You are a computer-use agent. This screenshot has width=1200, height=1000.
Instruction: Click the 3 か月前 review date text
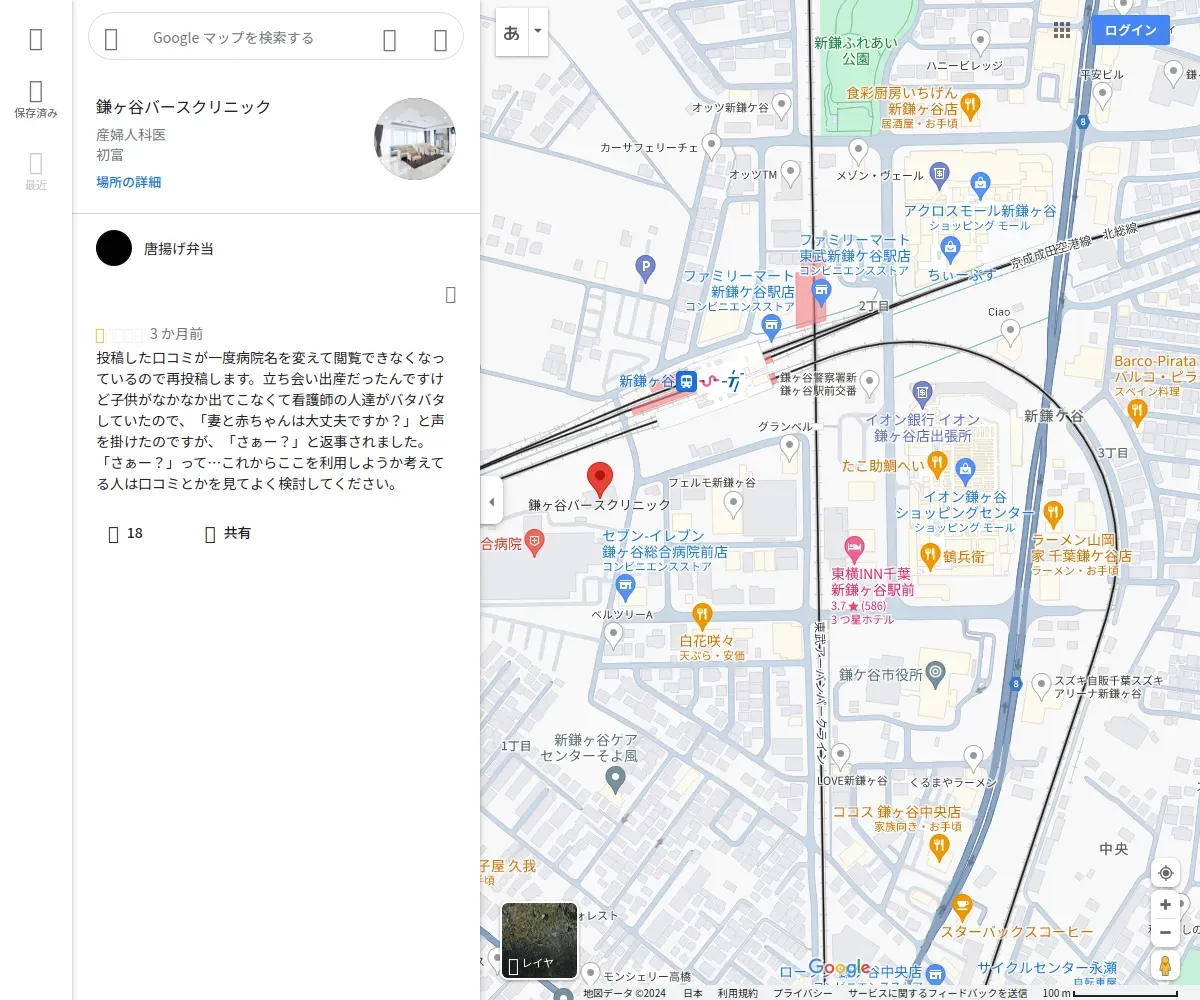pos(176,334)
